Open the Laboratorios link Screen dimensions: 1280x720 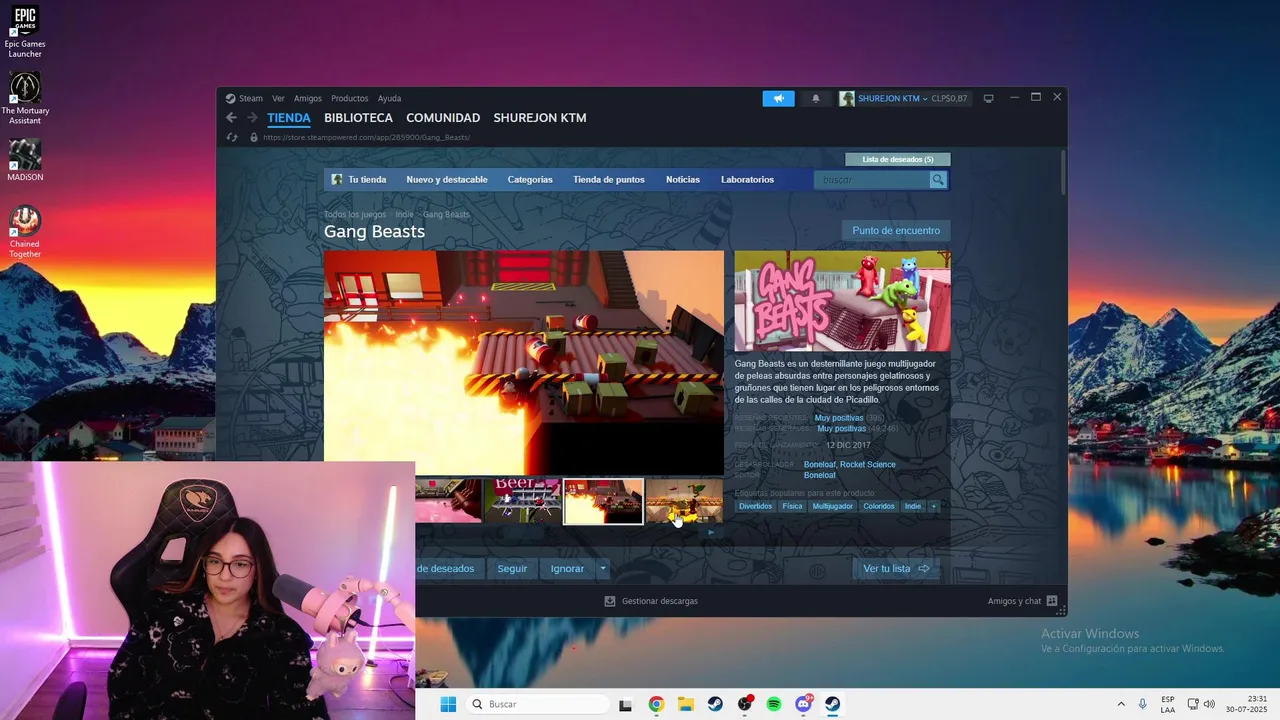tap(747, 180)
